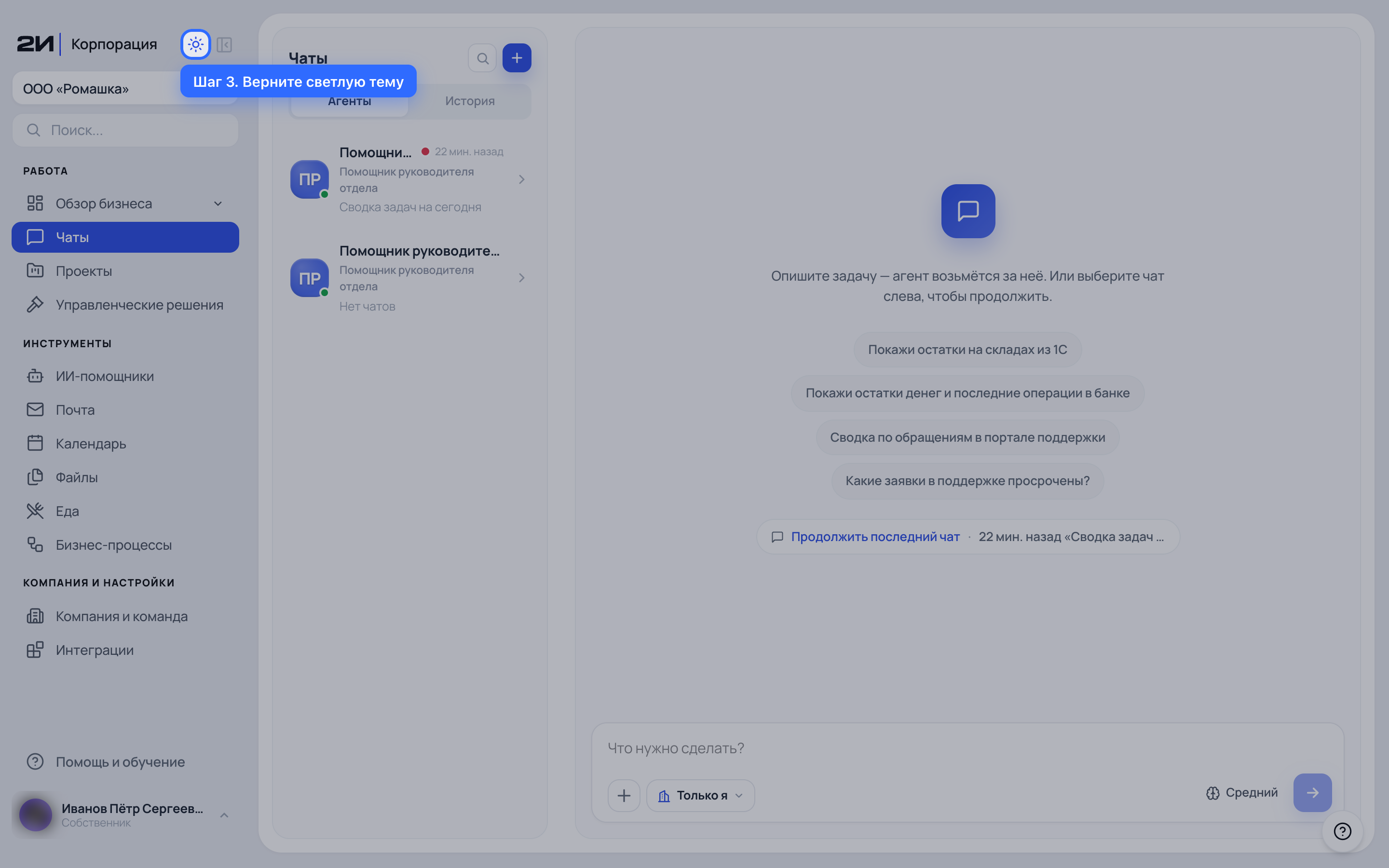
Task: Expand the Иванов Пётр Сергеевич user menu
Action: (224, 815)
